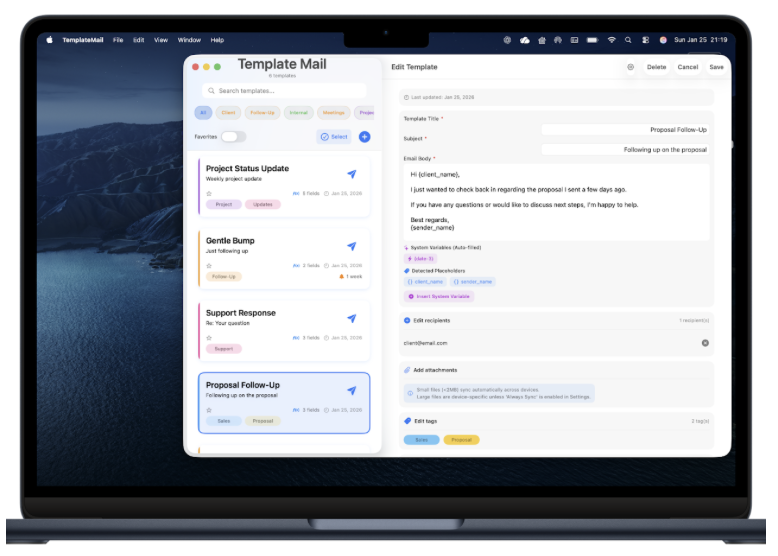Click the Support tag on Support Response
The width and height of the screenshot is (778, 556).
pos(224,349)
